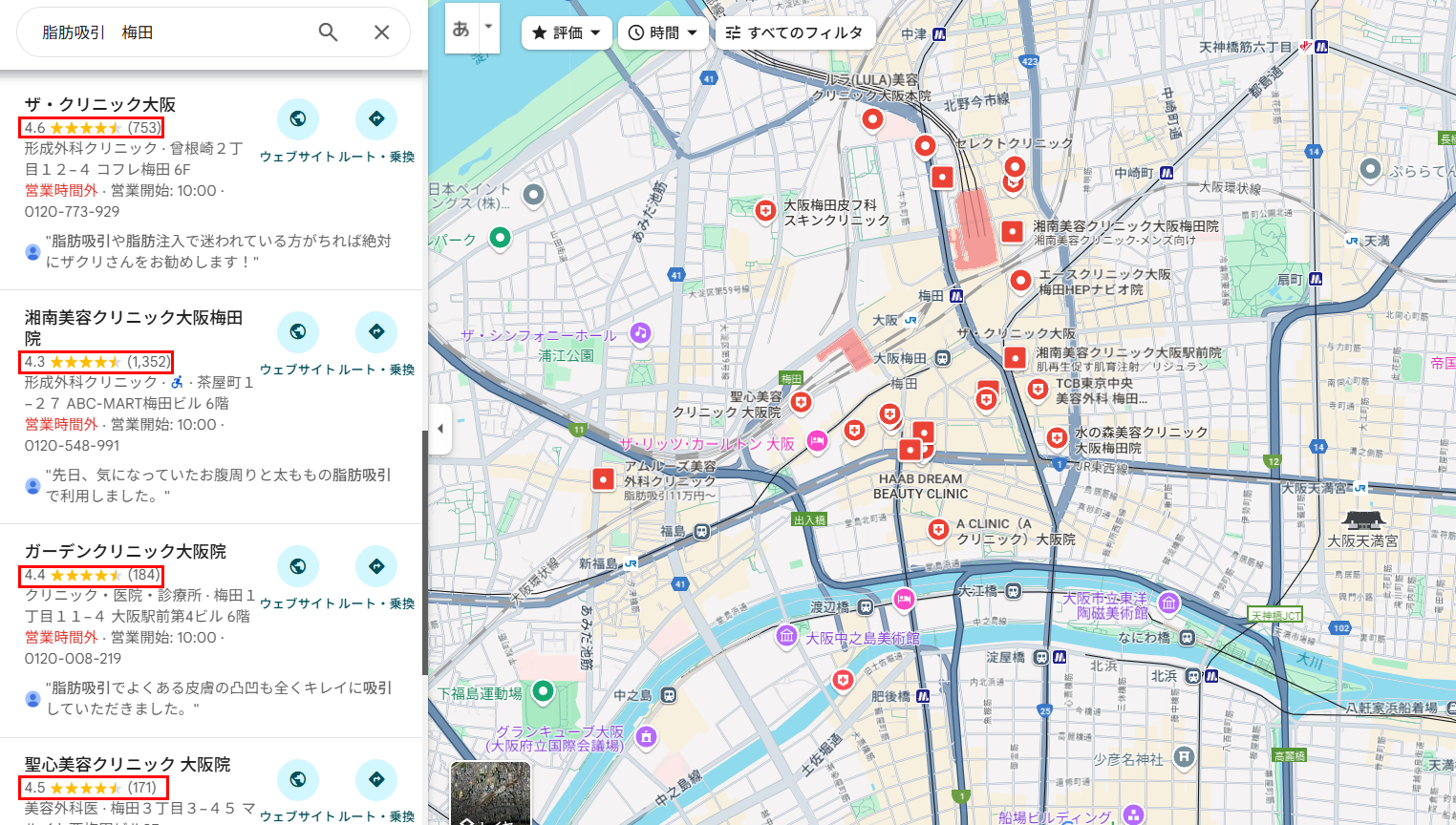
Task: Click the 下福島運動場 green park pin
Action: (543, 690)
